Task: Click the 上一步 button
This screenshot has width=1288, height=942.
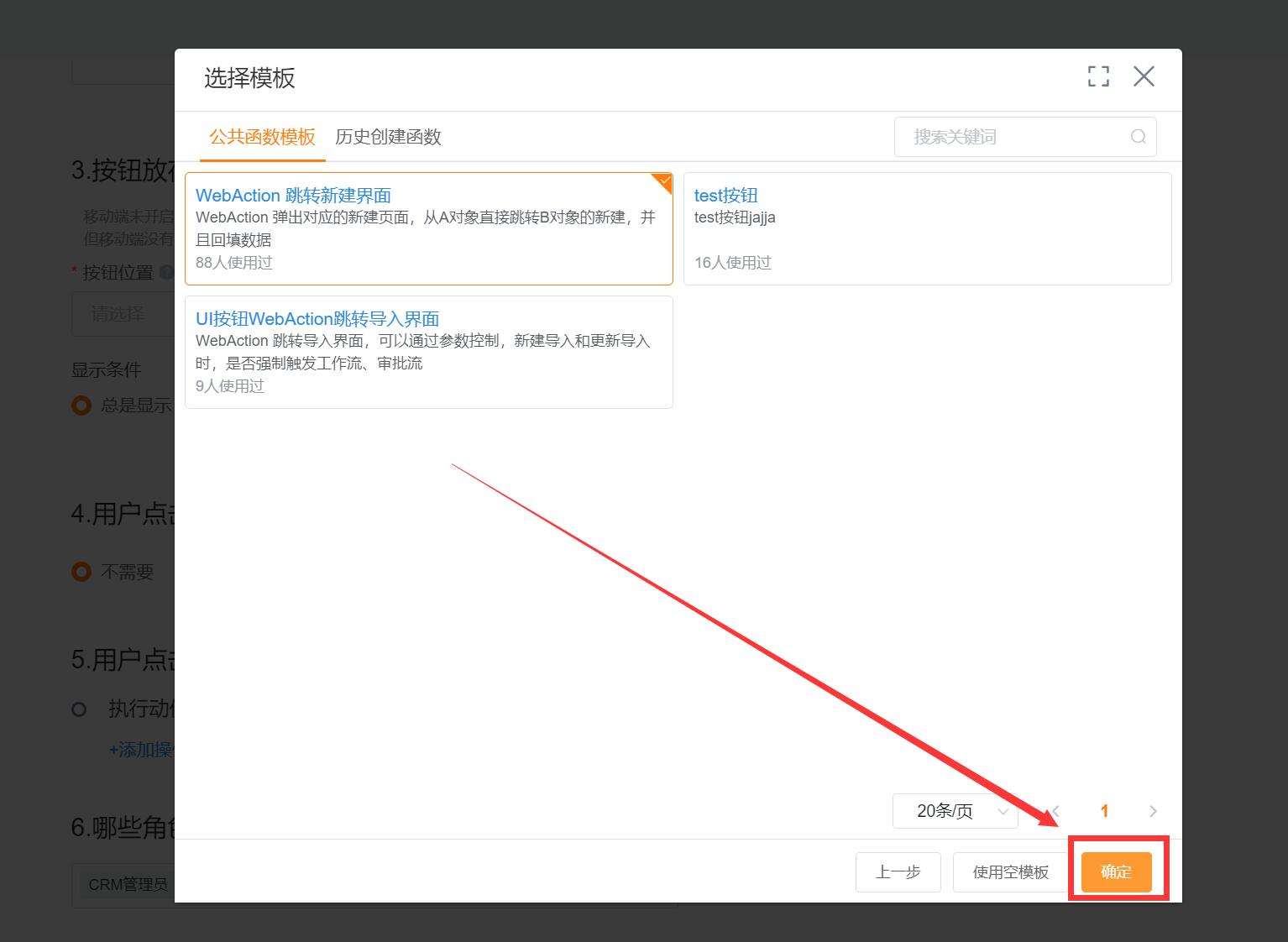Action: pyautogui.click(x=898, y=872)
